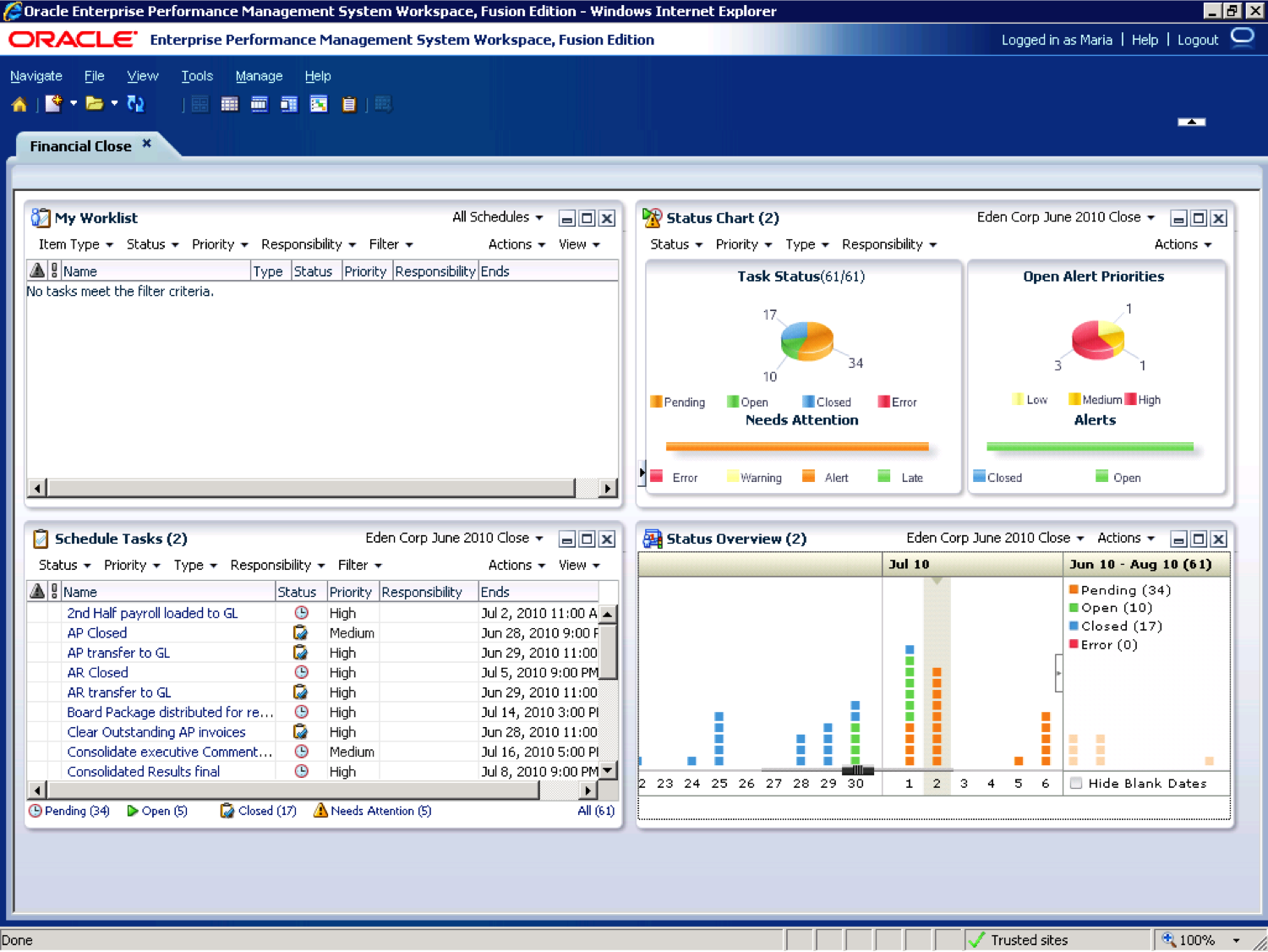
Task: Expand splitter arrow left of Status Chart
Action: pyautogui.click(x=642, y=472)
